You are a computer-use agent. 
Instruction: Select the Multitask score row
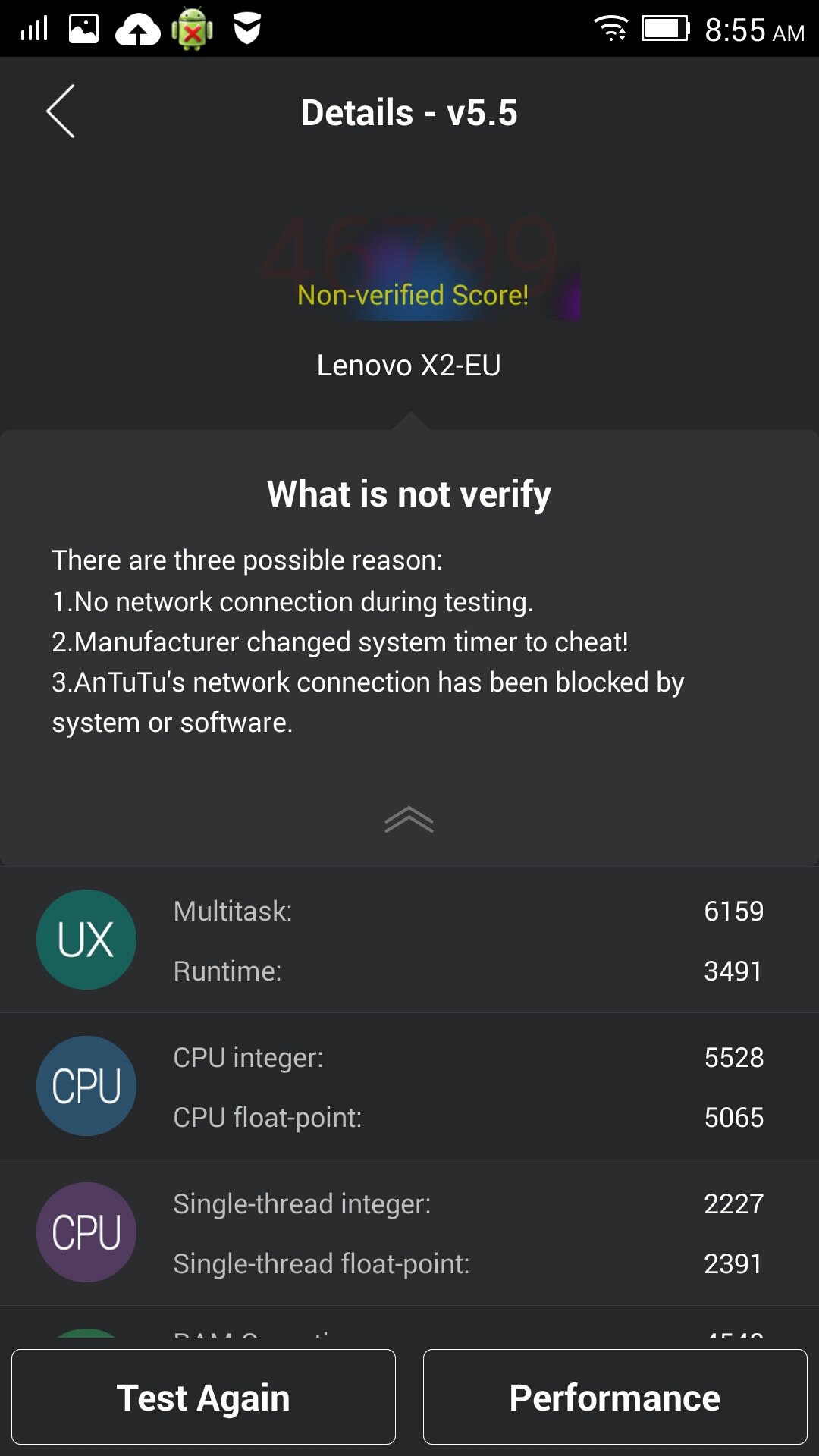click(x=468, y=911)
